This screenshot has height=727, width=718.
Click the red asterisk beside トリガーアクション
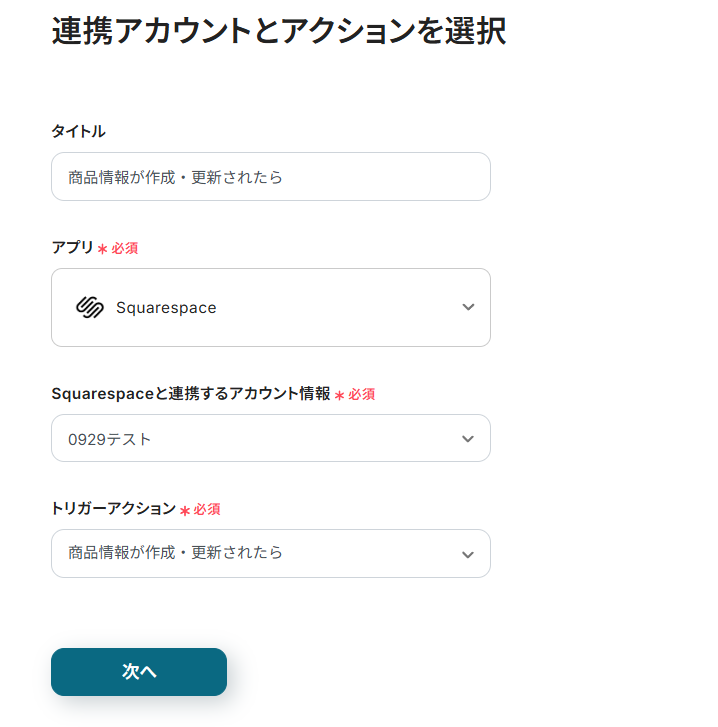pyautogui.click(x=184, y=510)
